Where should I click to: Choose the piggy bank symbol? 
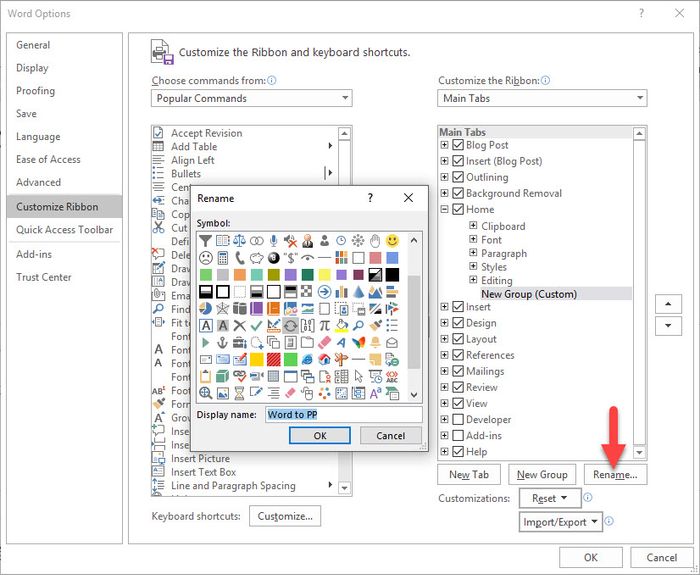pyautogui.click(x=256, y=258)
